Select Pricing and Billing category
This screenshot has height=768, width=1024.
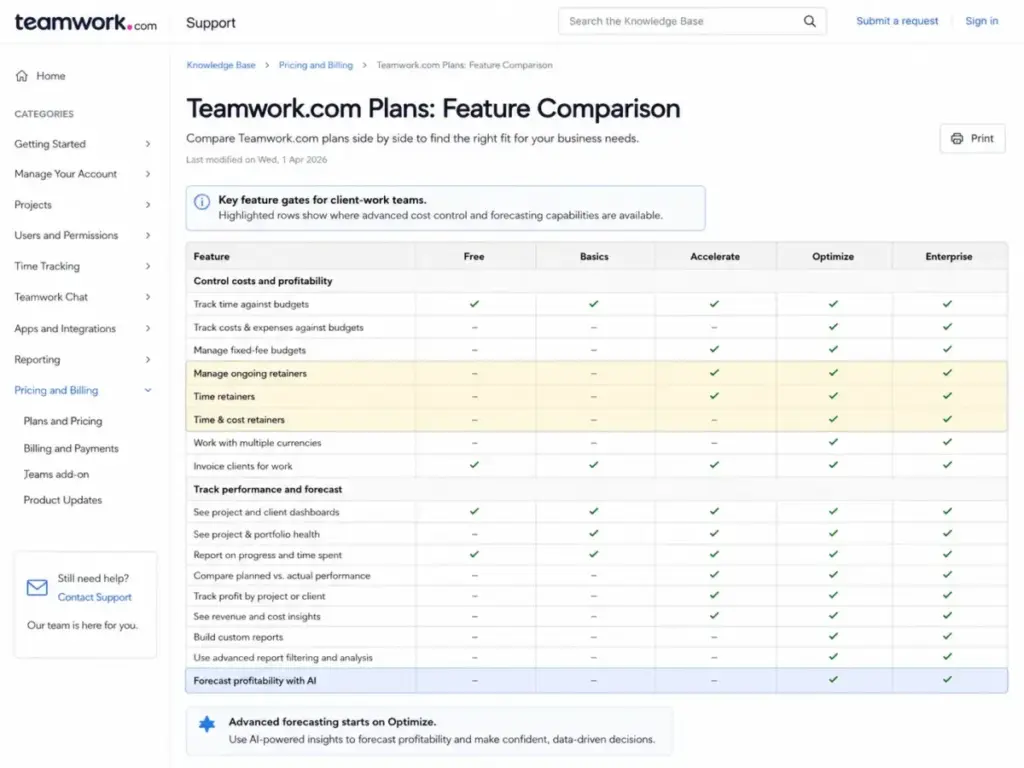tap(56, 390)
